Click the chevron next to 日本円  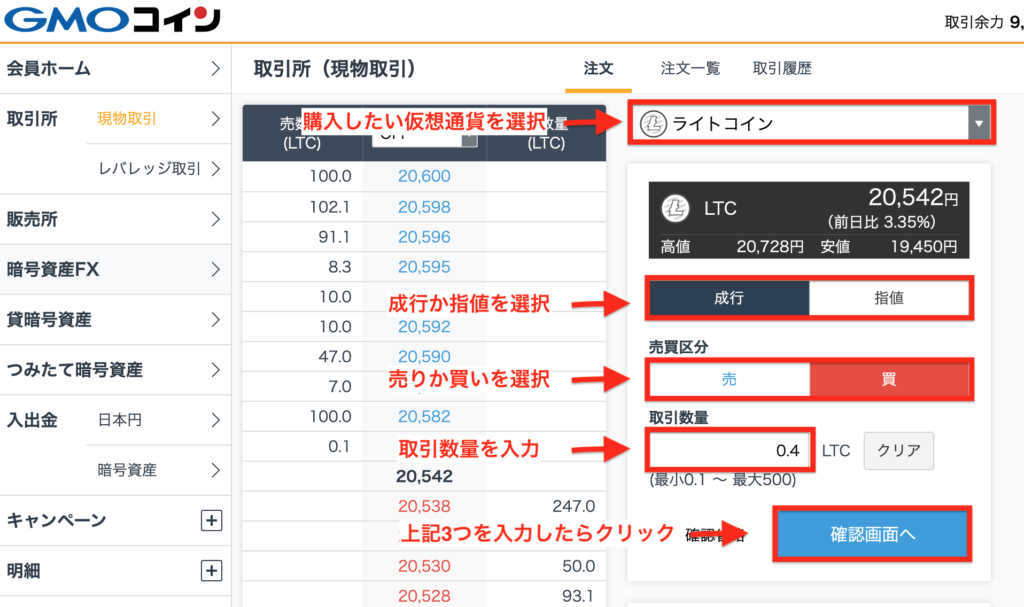[x=216, y=420]
